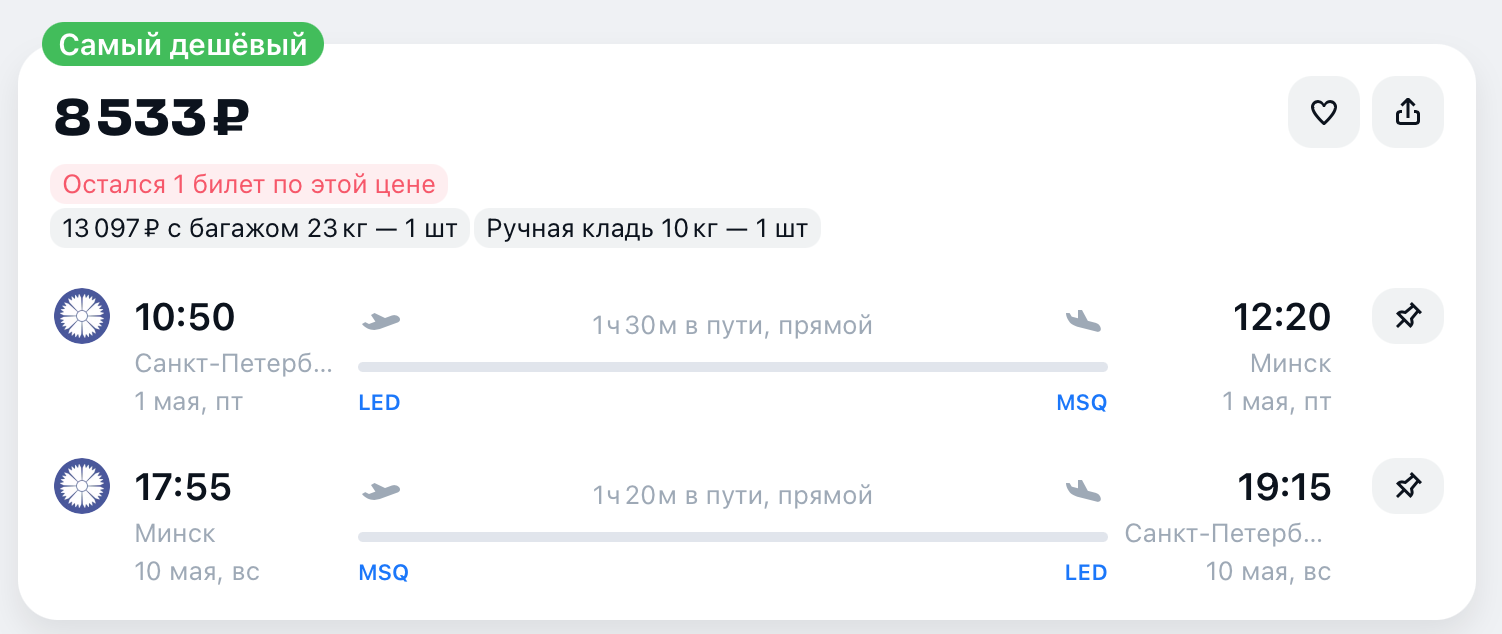Add the ticket to favorites via heart
1502x634 pixels.
(x=1323, y=111)
